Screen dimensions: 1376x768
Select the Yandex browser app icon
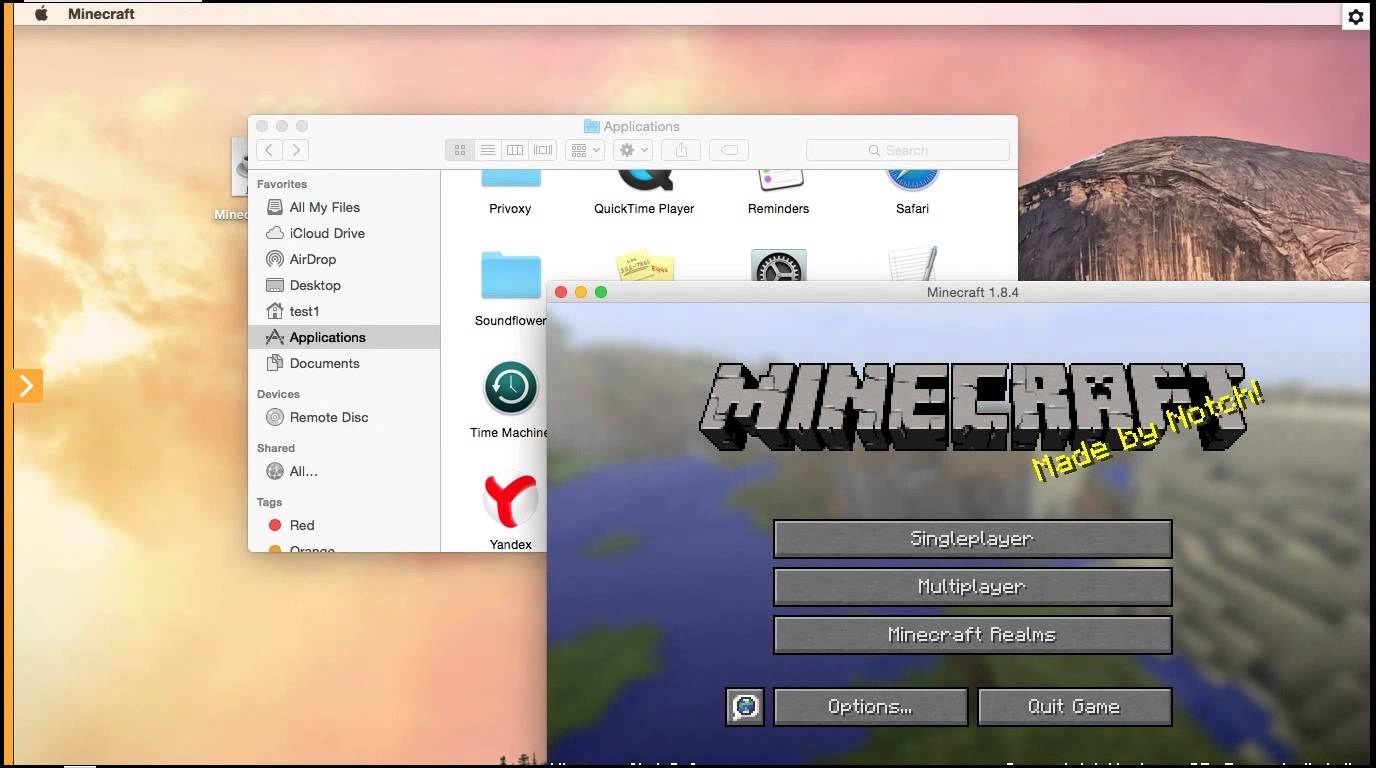(x=511, y=500)
